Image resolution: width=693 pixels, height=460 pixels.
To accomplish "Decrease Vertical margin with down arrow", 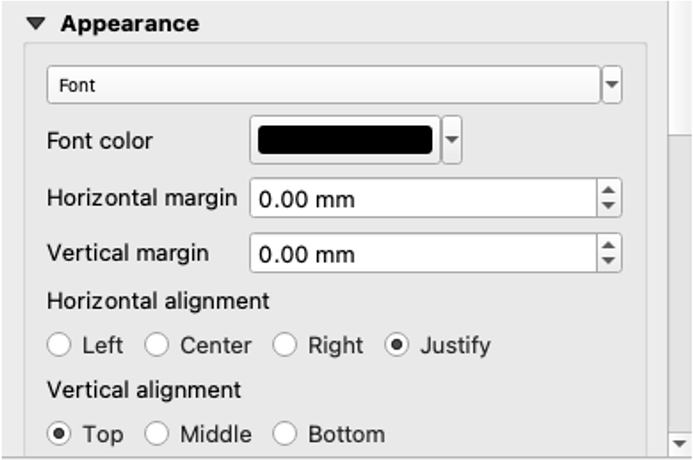I will pyautogui.click(x=608, y=262).
